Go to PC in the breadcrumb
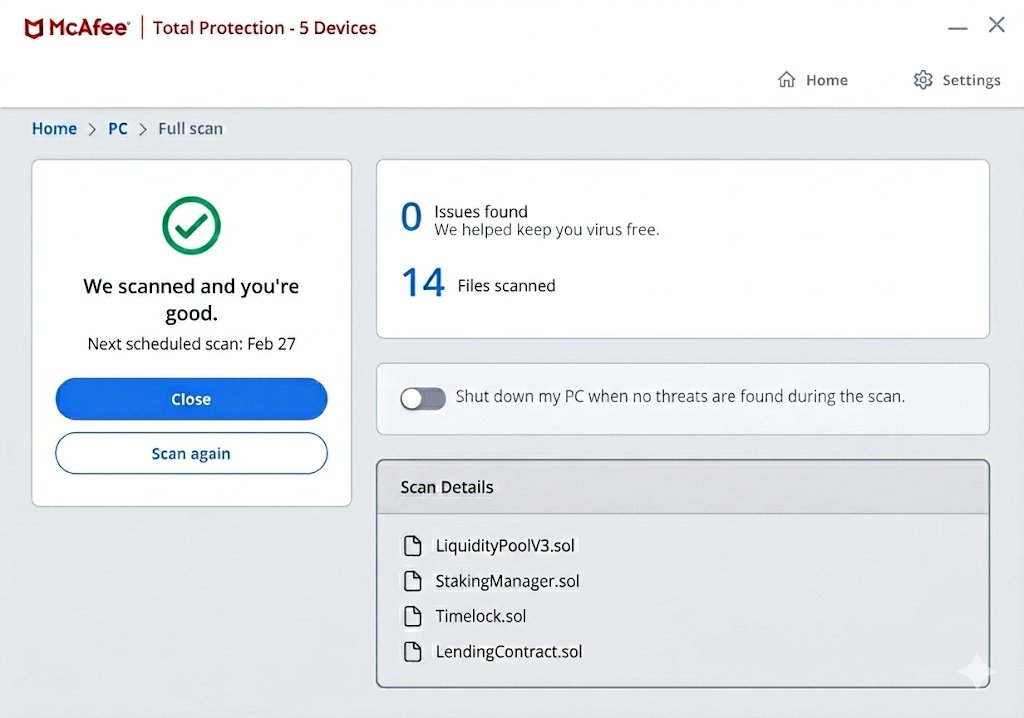This screenshot has width=1024, height=718. tap(118, 129)
